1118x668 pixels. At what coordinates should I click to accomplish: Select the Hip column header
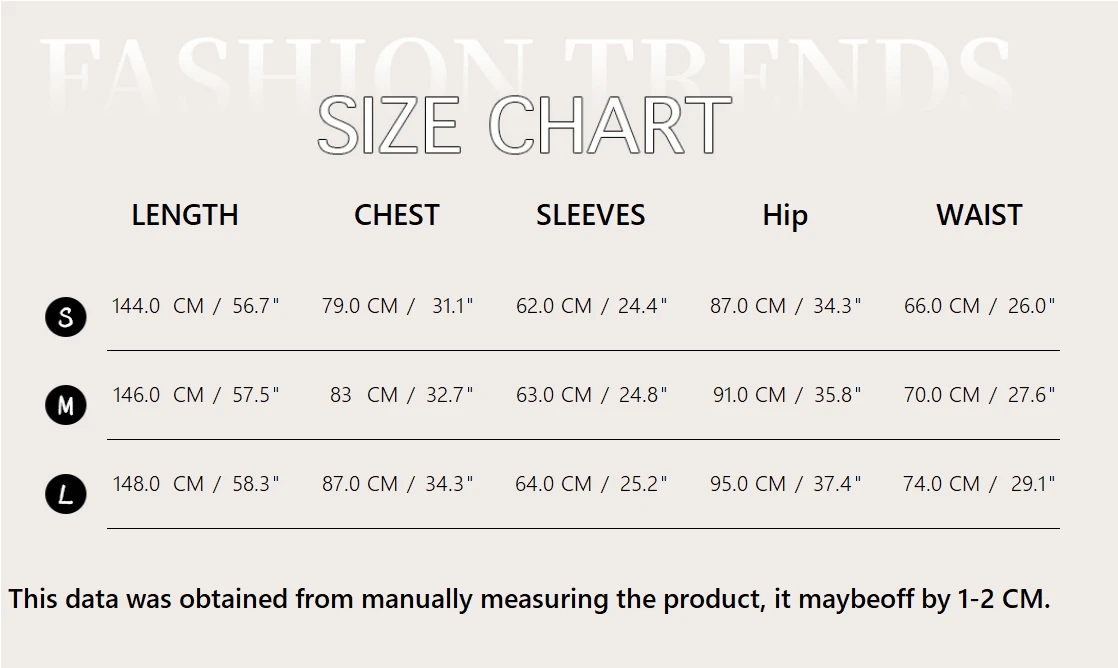click(x=785, y=215)
